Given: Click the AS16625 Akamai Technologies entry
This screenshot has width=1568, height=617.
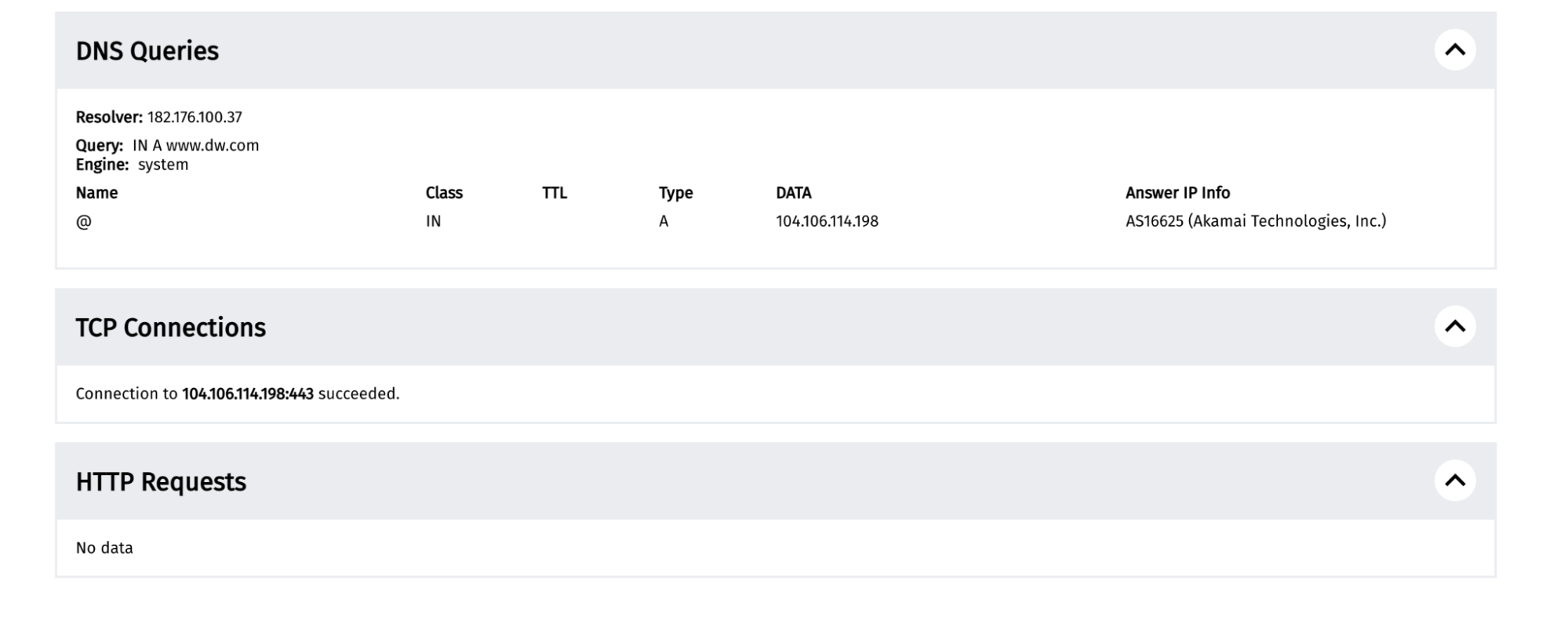Looking at the screenshot, I should tap(1255, 222).
